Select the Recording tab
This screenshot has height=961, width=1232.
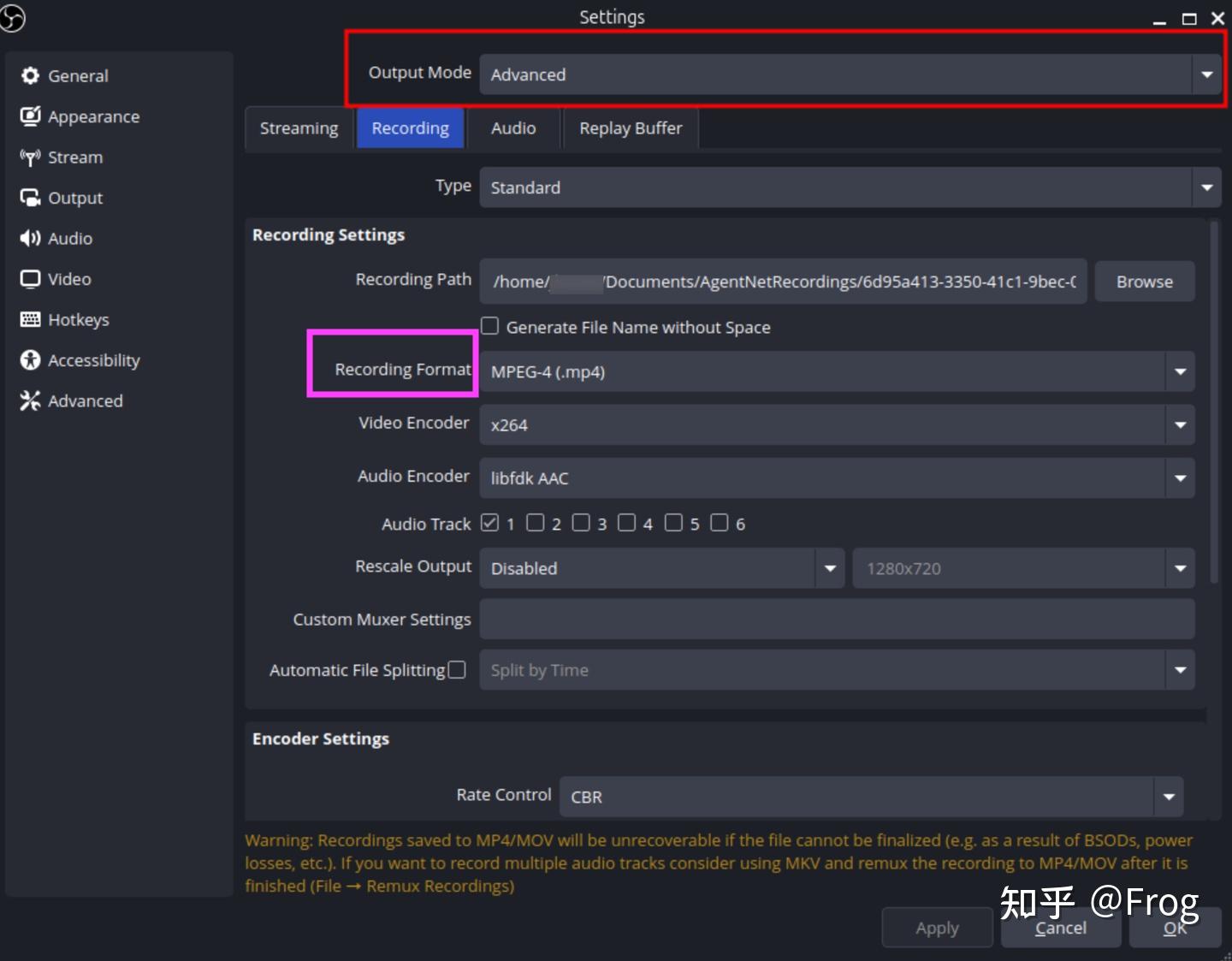411,128
